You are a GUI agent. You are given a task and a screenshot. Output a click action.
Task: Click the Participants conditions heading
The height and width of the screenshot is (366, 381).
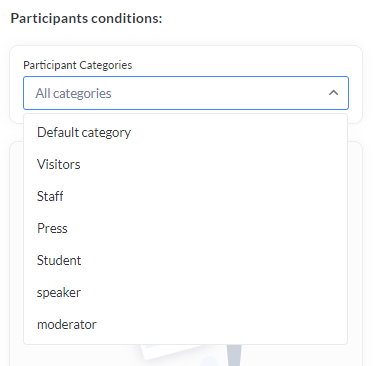tap(86, 18)
